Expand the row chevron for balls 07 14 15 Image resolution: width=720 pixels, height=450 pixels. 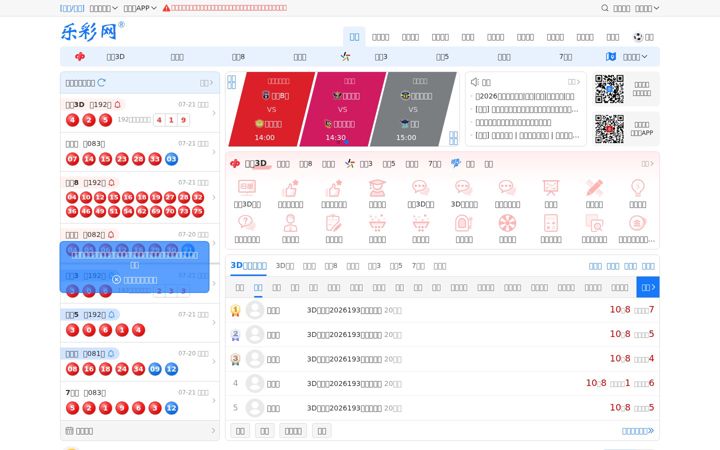[x=214, y=152]
